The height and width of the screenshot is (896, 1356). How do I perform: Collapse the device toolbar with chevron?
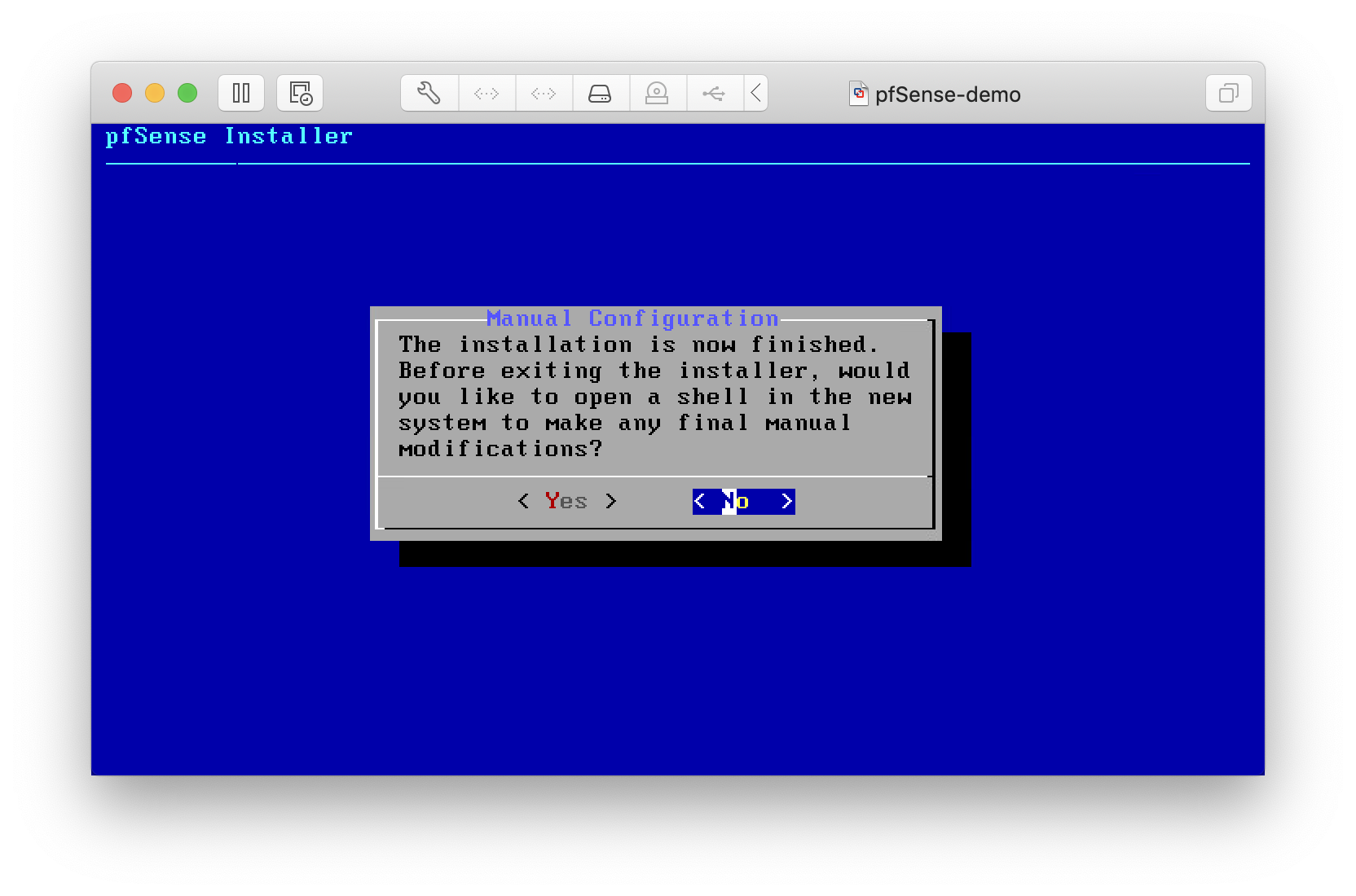coord(756,93)
